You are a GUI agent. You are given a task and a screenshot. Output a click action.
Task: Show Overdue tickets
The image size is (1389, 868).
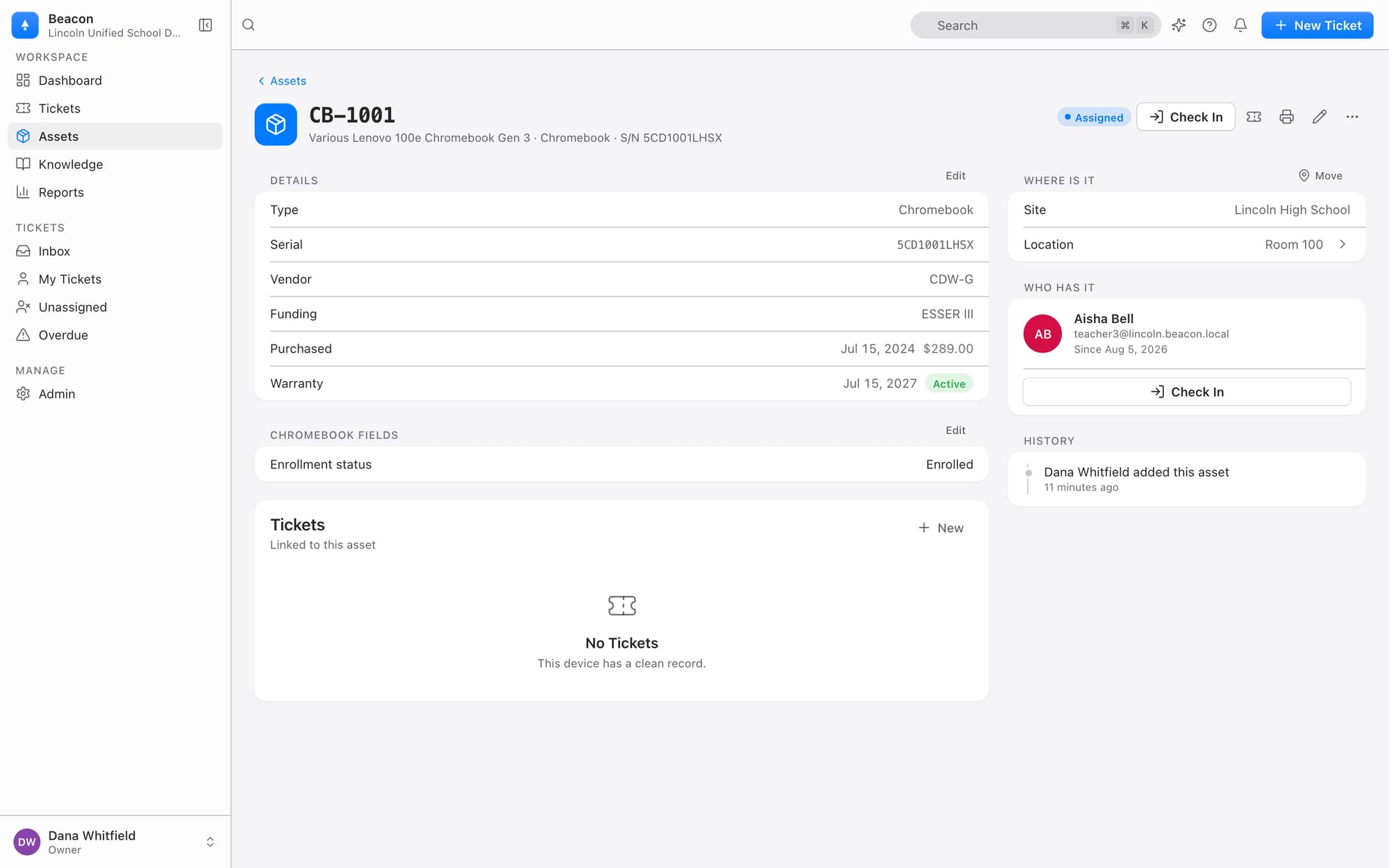[115, 335]
